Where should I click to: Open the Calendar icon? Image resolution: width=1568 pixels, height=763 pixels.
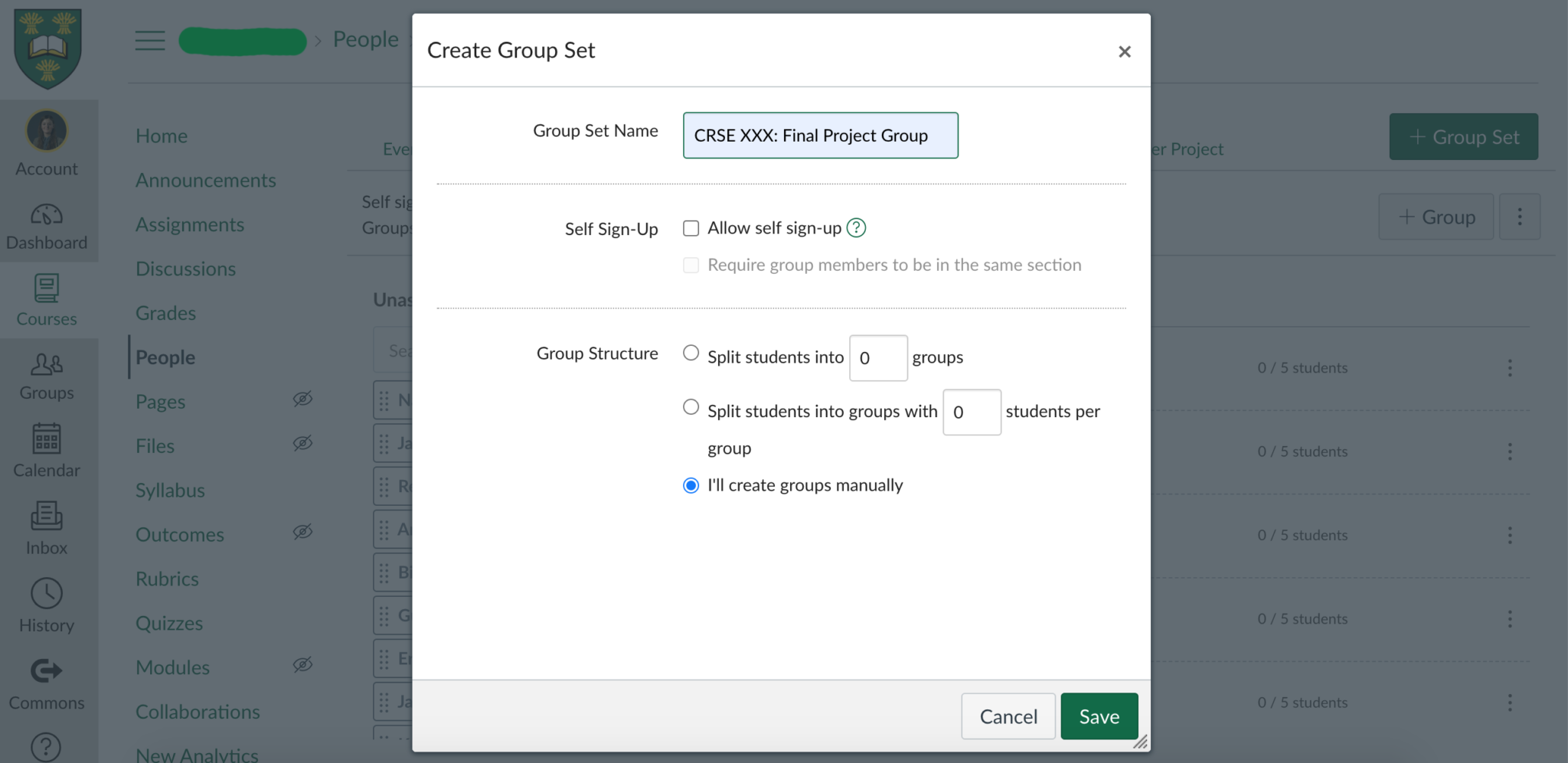[47, 440]
